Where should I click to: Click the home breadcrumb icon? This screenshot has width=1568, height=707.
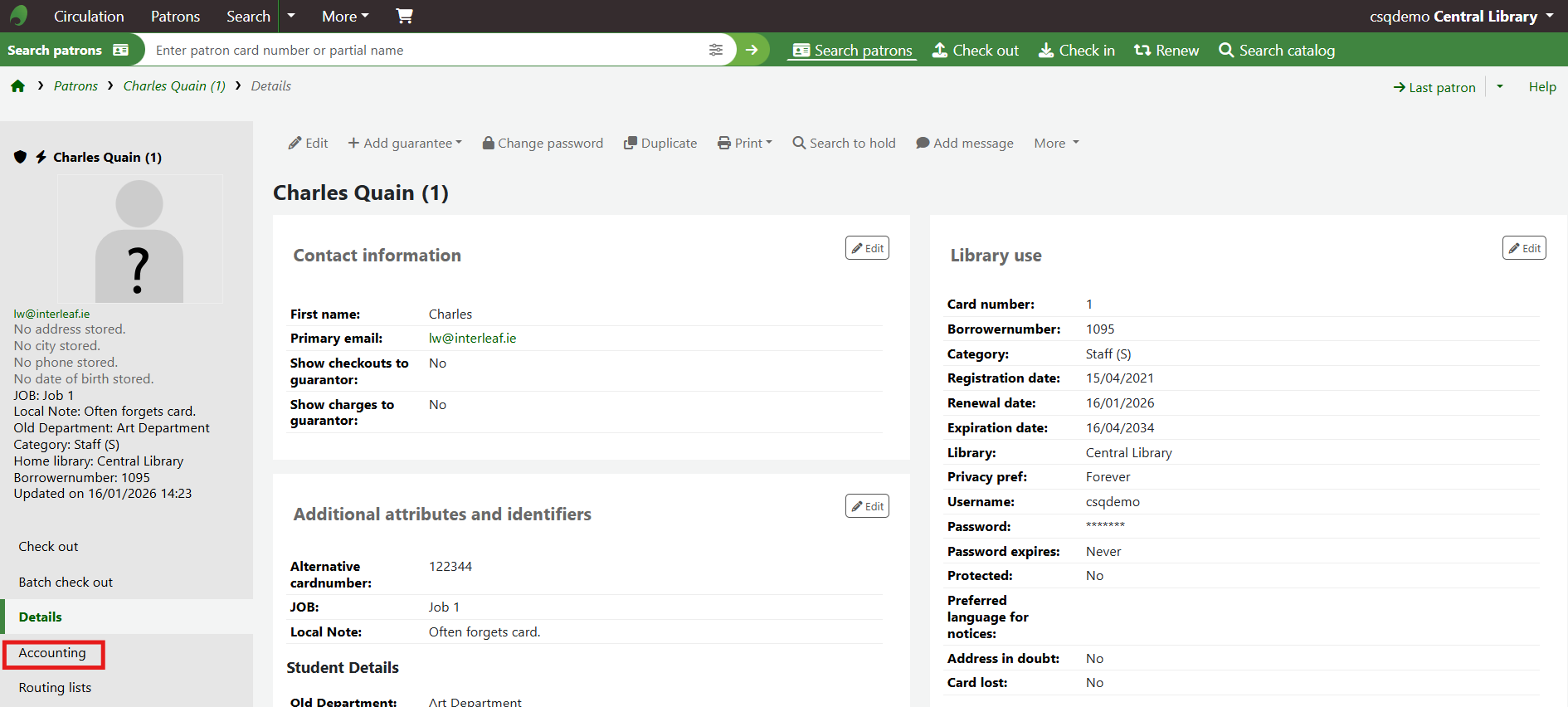point(18,86)
